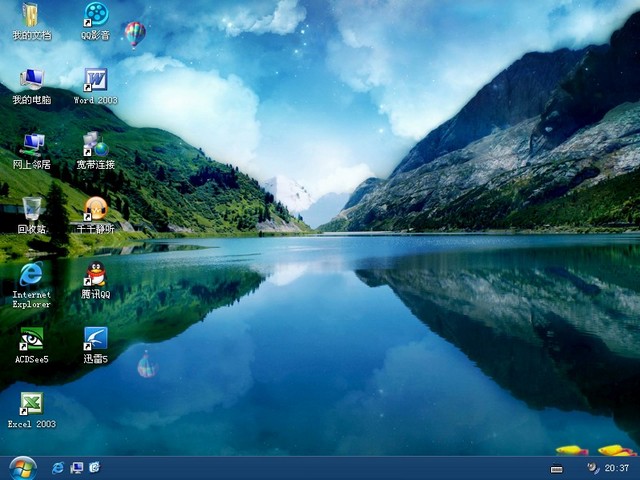Click the keyboard input indicator on the taskbar
Viewport: 640px width, 480px height.
tap(557, 469)
